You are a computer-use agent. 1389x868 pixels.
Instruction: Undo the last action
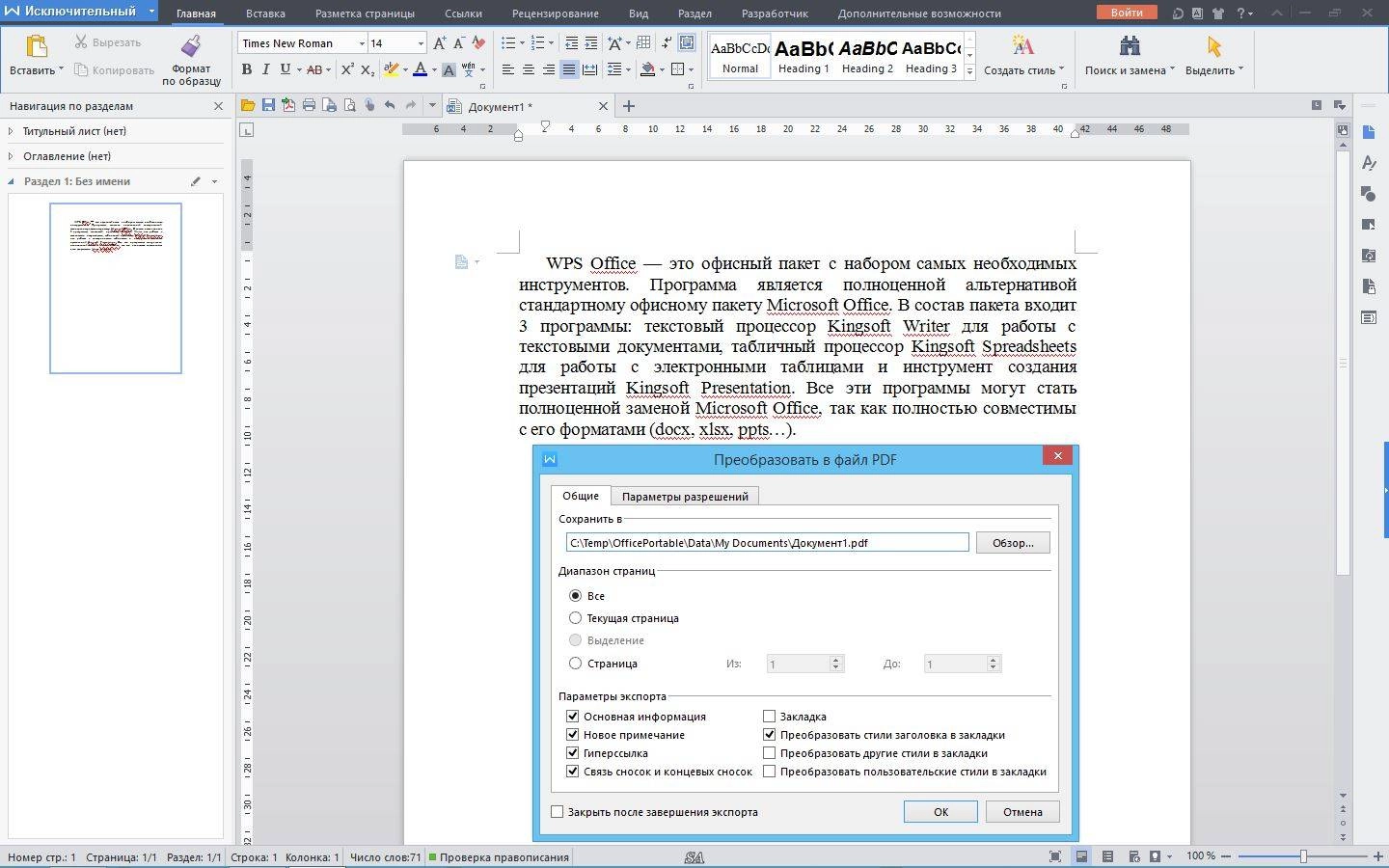pyautogui.click(x=390, y=105)
